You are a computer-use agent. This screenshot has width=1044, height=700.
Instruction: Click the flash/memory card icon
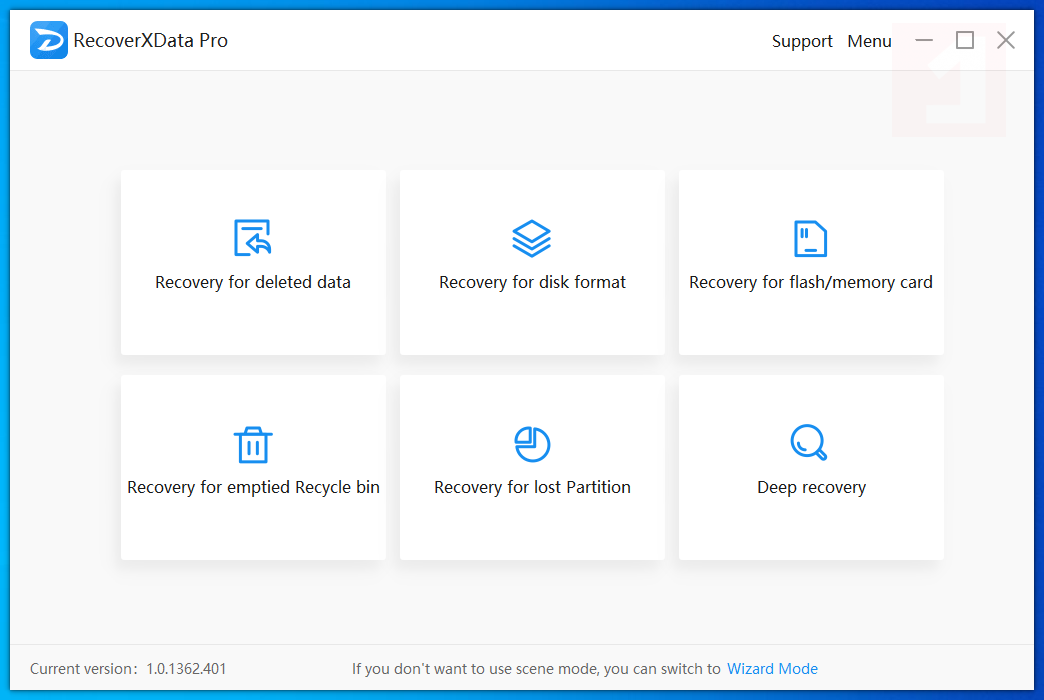pyautogui.click(x=810, y=238)
